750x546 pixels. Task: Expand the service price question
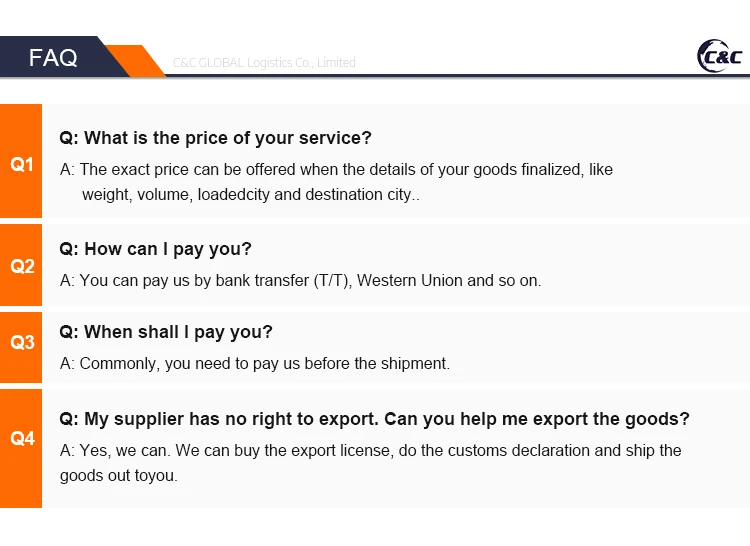[x=215, y=138]
